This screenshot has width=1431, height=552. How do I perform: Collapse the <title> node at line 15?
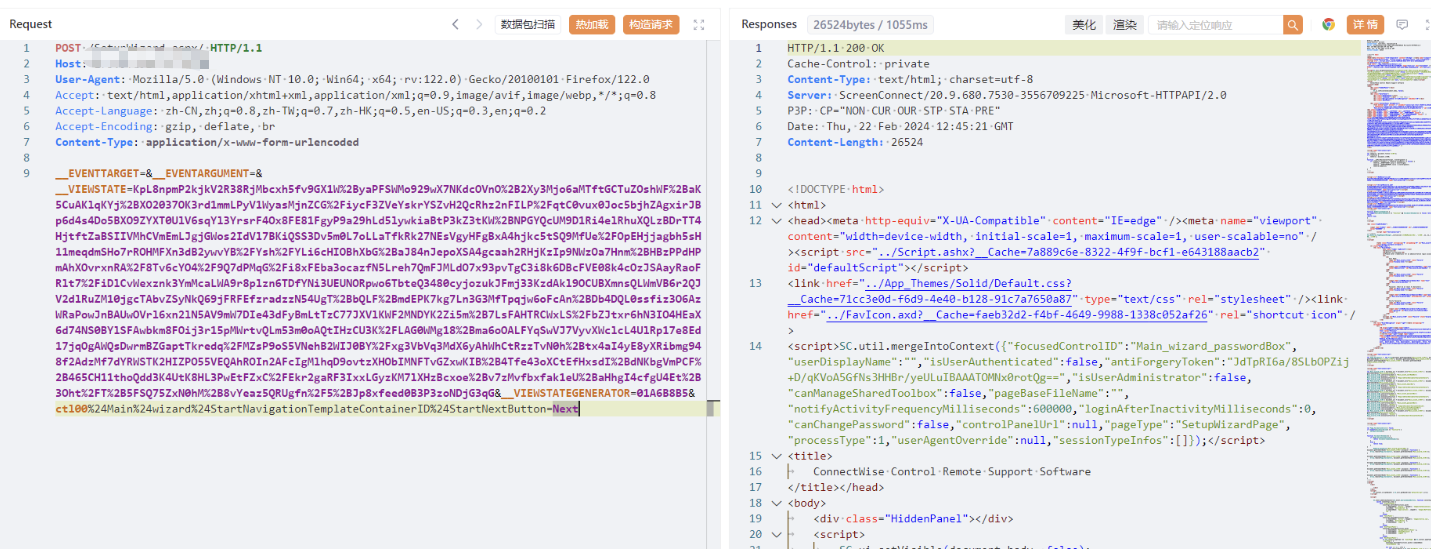777,456
